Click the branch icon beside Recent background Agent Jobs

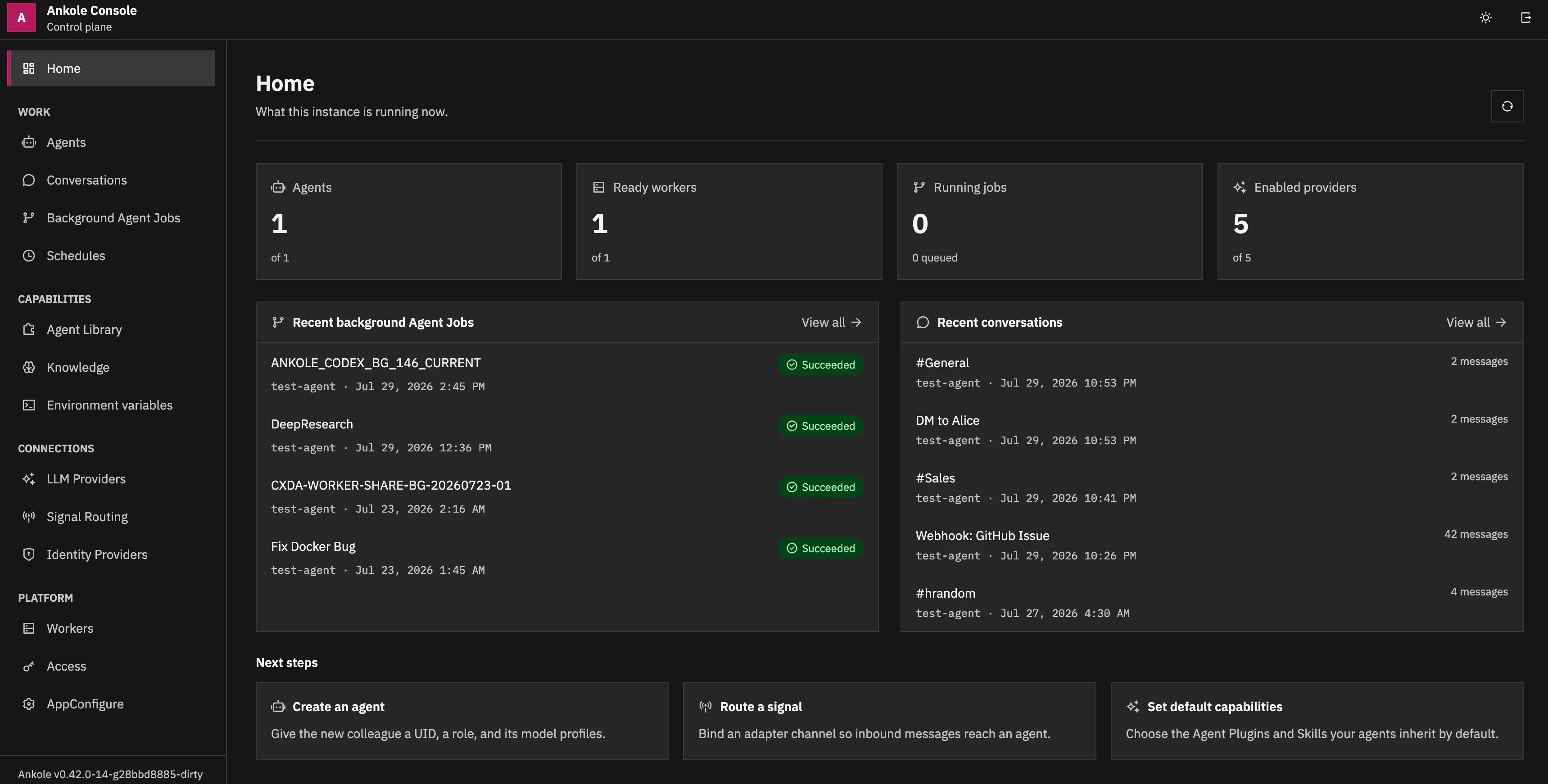pyautogui.click(x=278, y=323)
